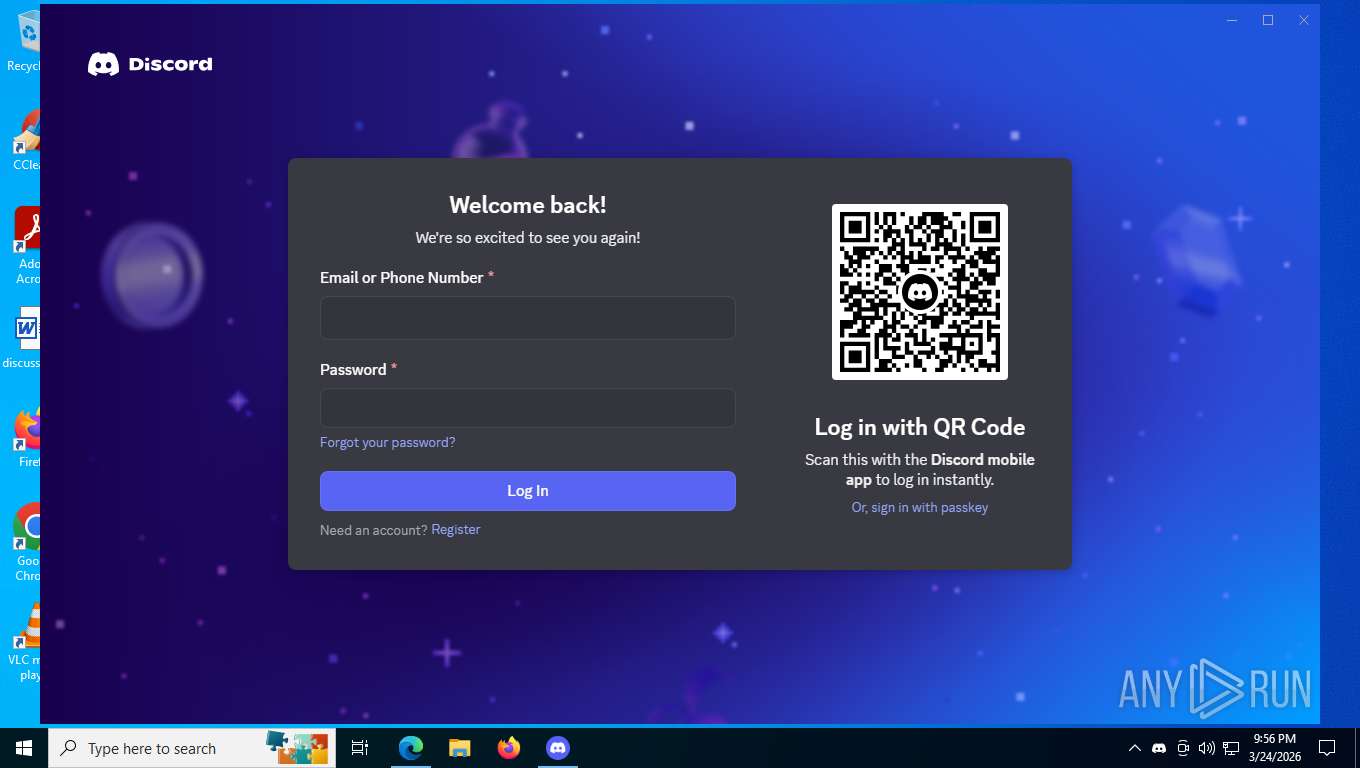Screen dimensions: 1360x768
Task: Click the Discord system tray icon
Action: 1159,748
